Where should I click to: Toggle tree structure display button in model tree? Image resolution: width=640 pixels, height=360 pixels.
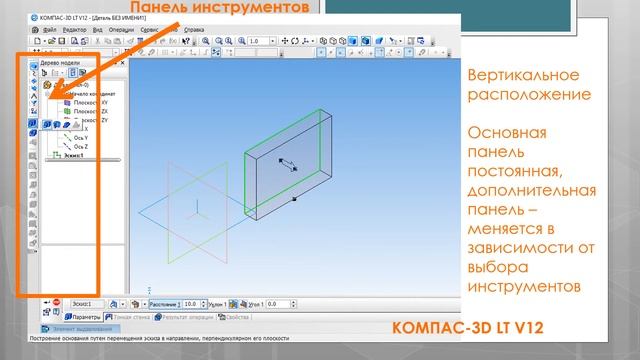click(x=73, y=73)
